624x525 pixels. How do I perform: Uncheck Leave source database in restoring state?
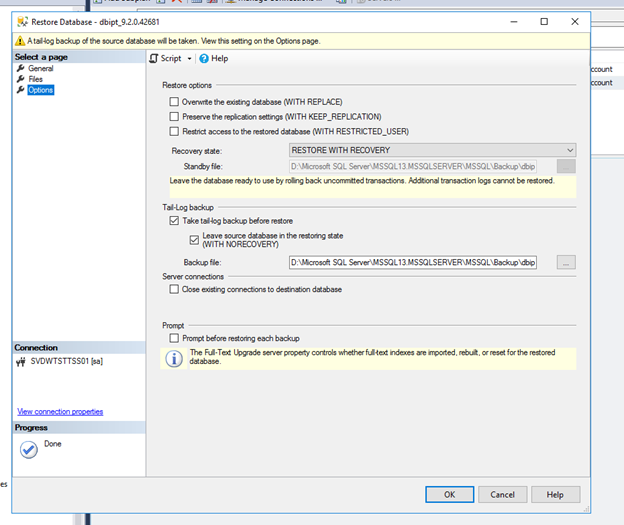tap(194, 240)
